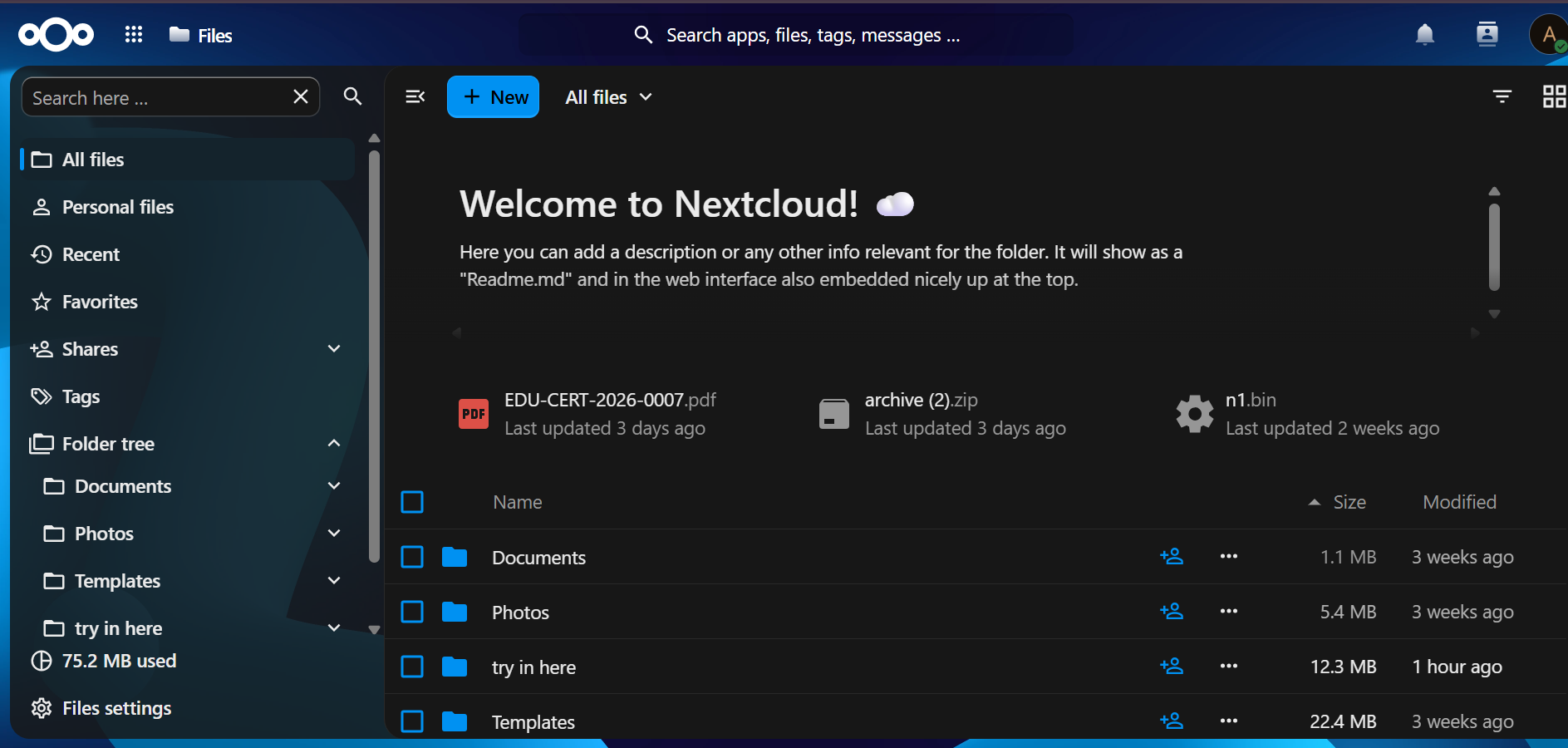Open the contacts menu icon
Viewport: 1568px width, 748px height.
[1487, 34]
